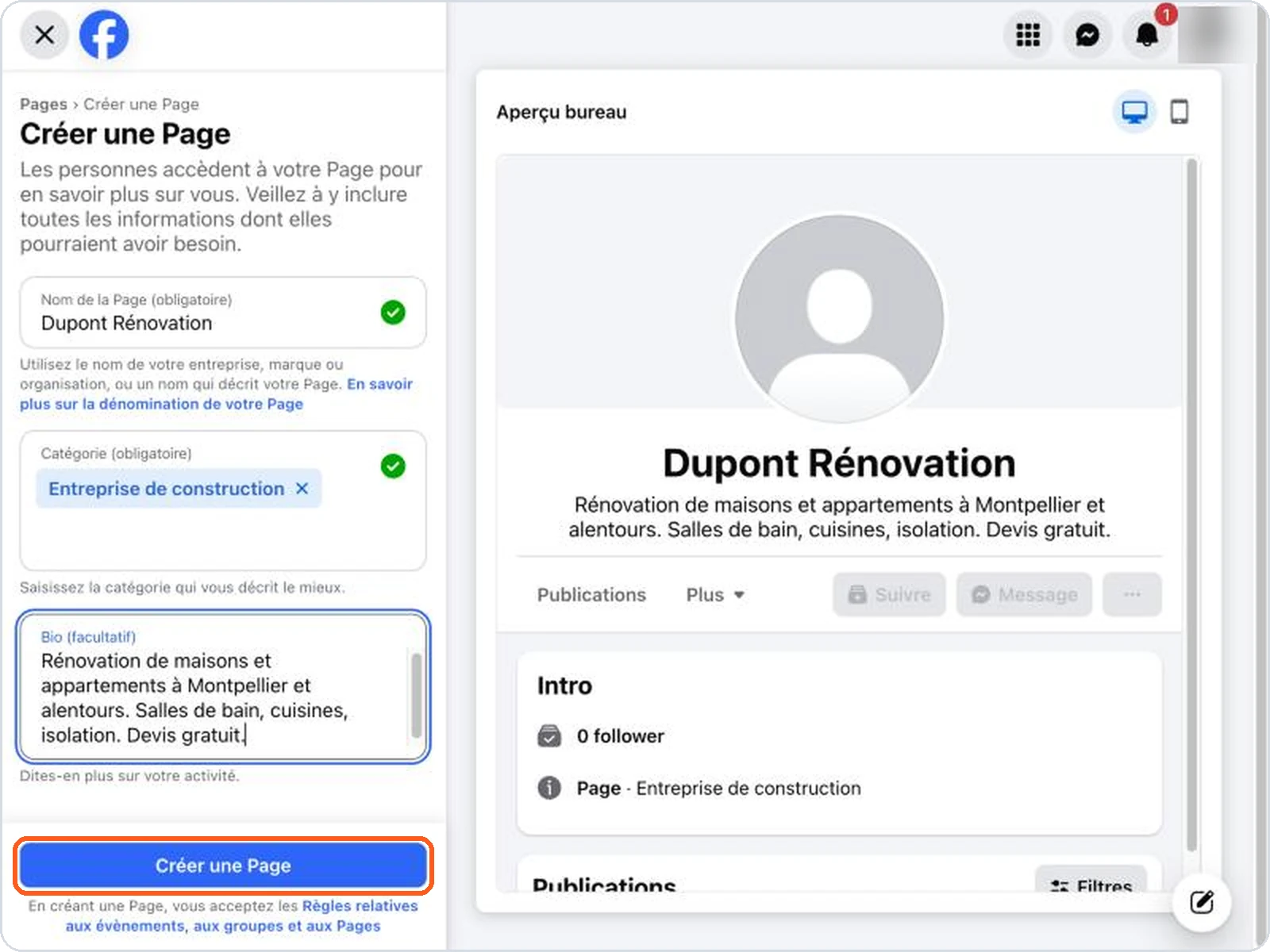This screenshot has height=952, width=1270.
Task: Click the Message button in preview
Action: pos(1024,594)
